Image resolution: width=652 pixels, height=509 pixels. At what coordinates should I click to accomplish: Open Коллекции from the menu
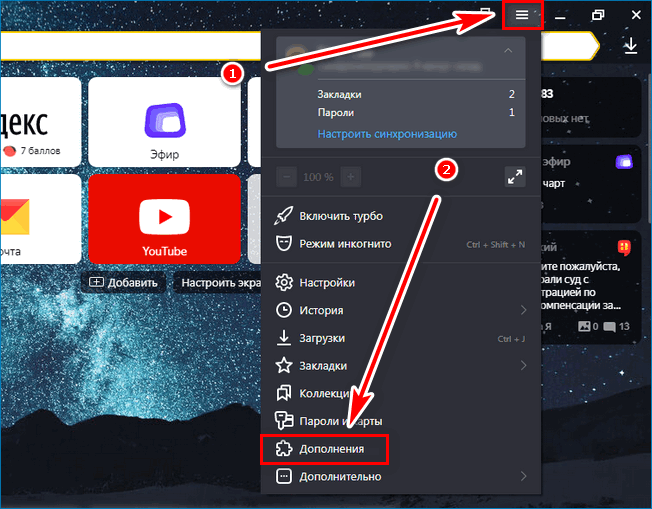pos(324,393)
